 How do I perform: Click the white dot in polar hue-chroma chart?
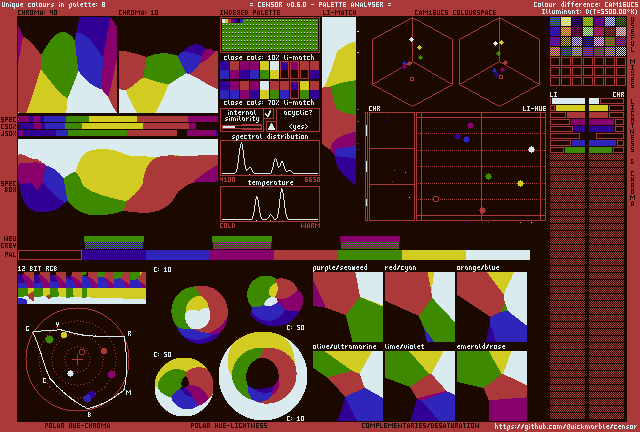pyautogui.click(x=70, y=373)
